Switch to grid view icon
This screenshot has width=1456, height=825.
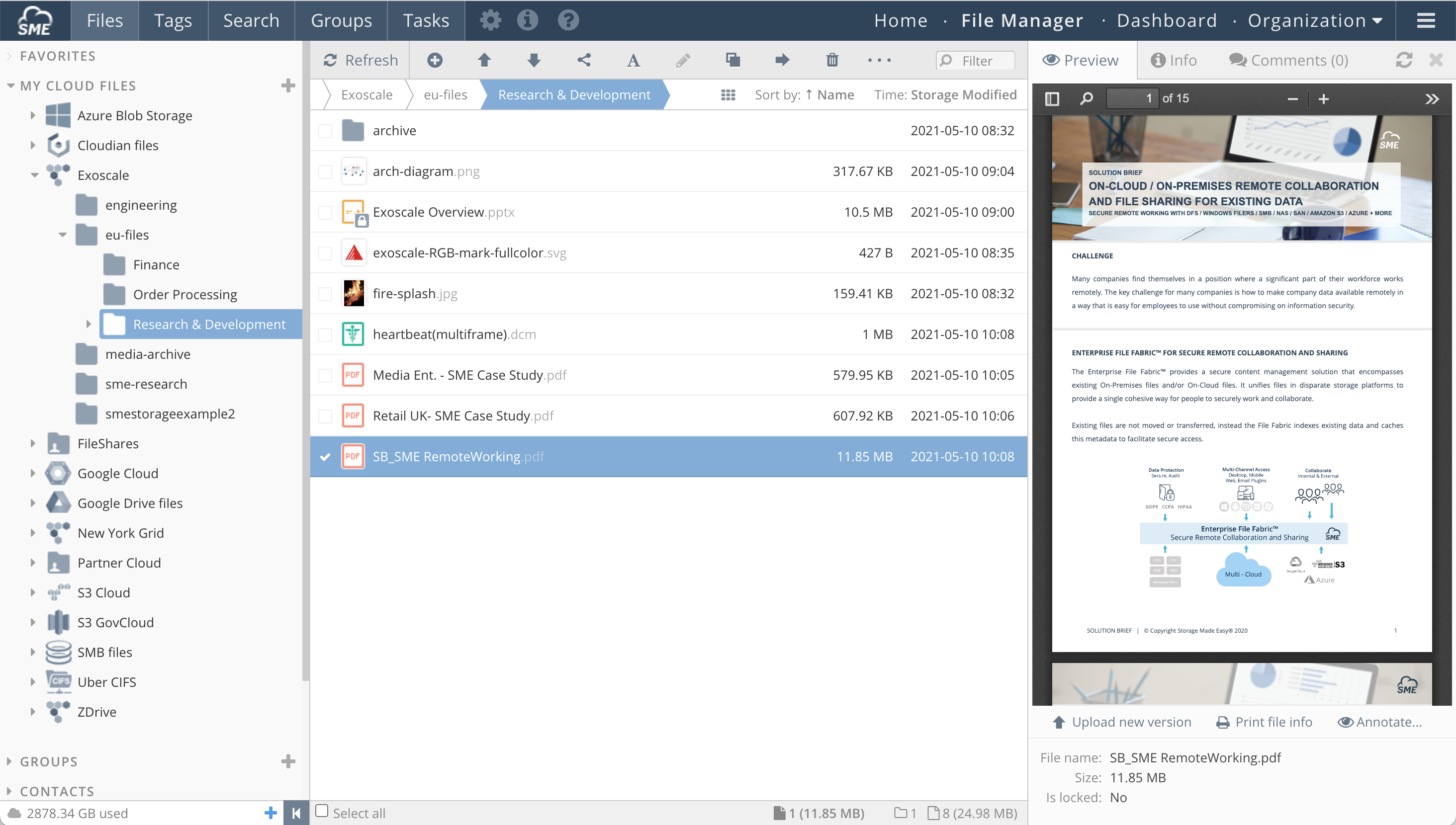click(728, 95)
